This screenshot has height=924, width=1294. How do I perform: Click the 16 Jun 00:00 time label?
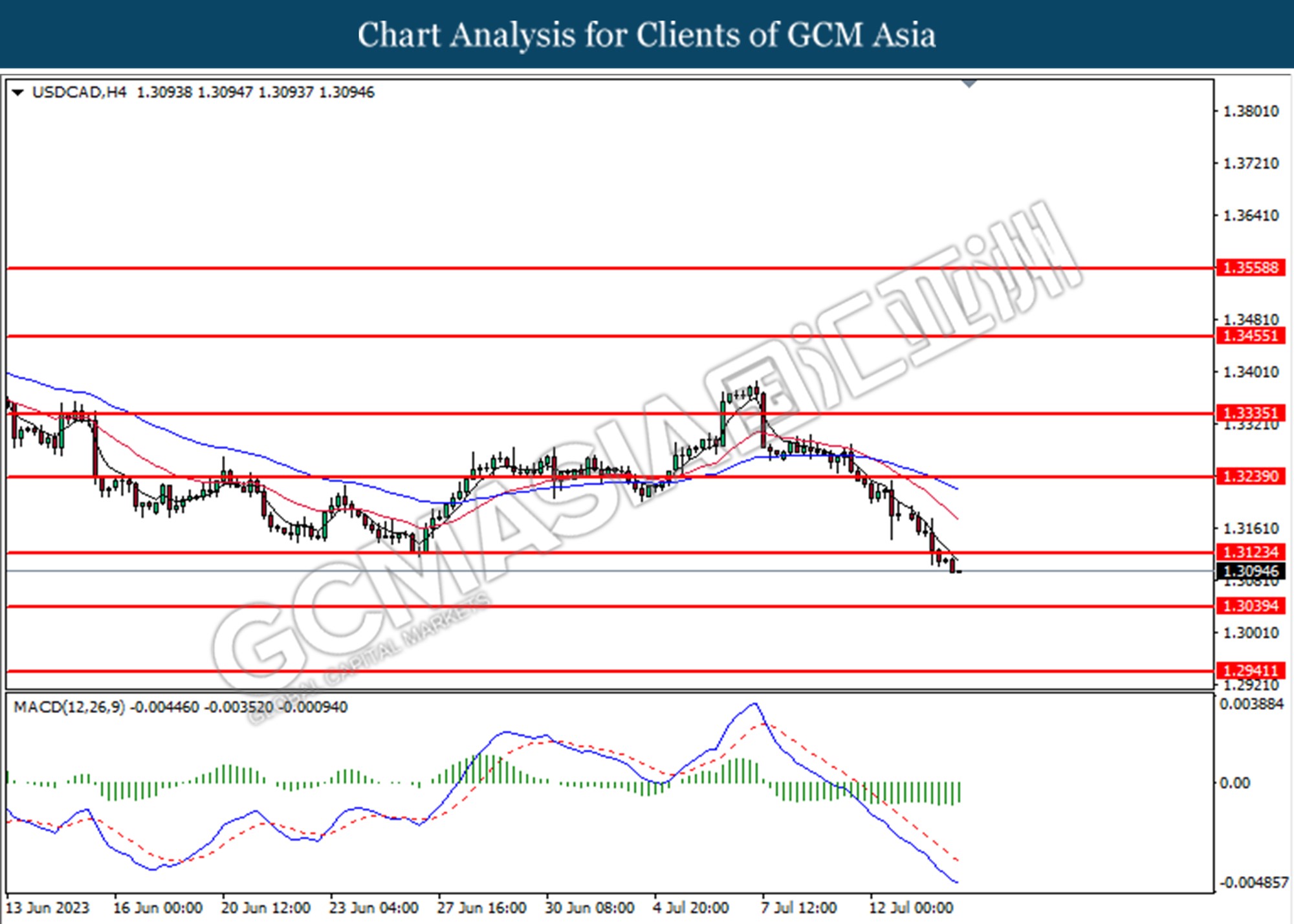158,908
